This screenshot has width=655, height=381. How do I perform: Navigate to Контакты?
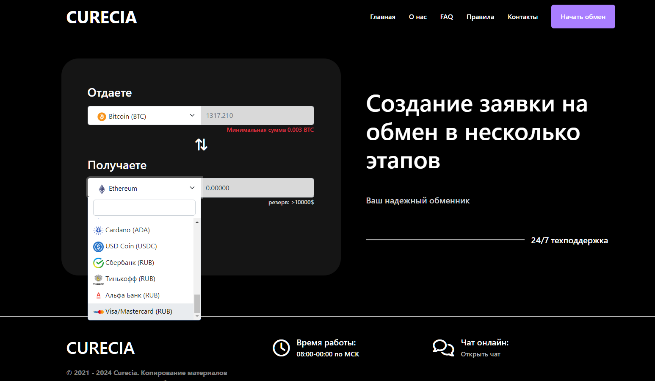click(x=523, y=17)
